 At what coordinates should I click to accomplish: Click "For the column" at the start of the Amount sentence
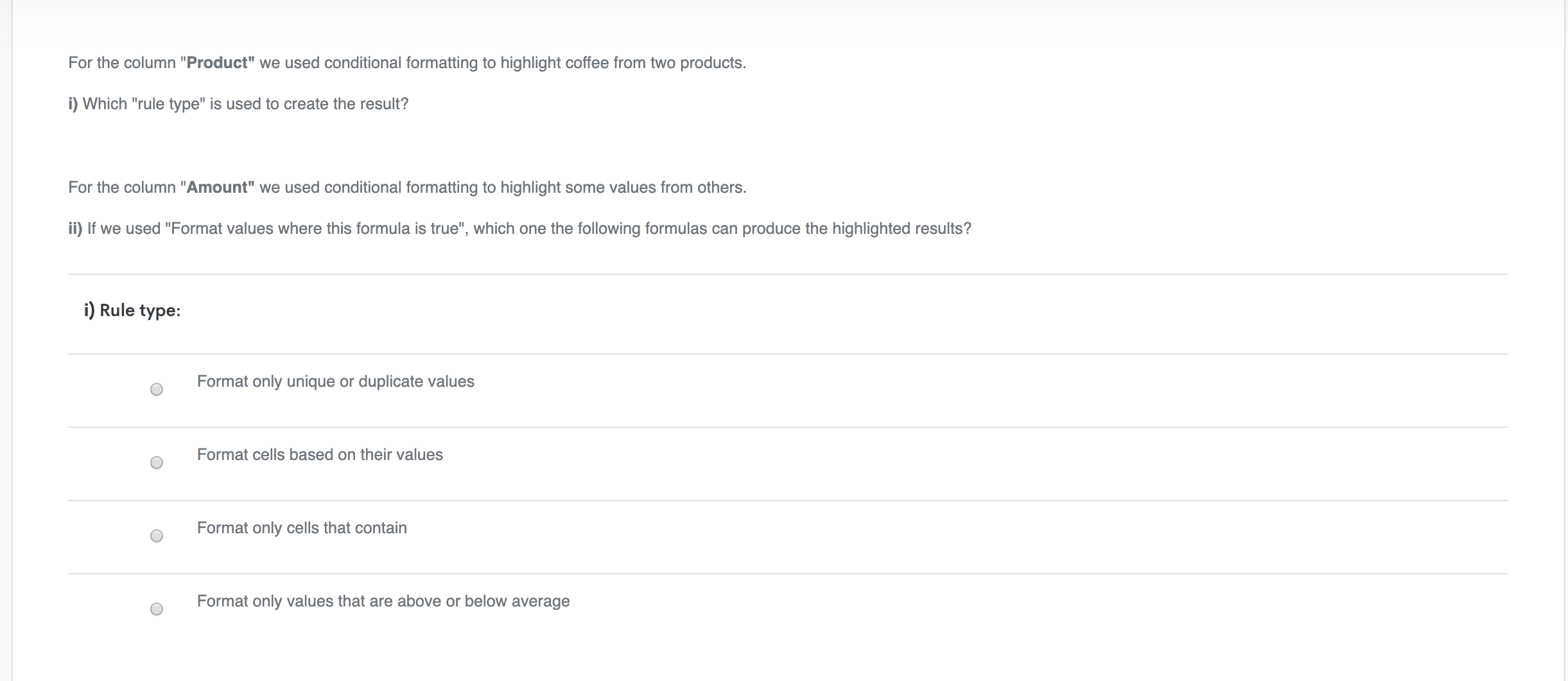tap(122, 188)
